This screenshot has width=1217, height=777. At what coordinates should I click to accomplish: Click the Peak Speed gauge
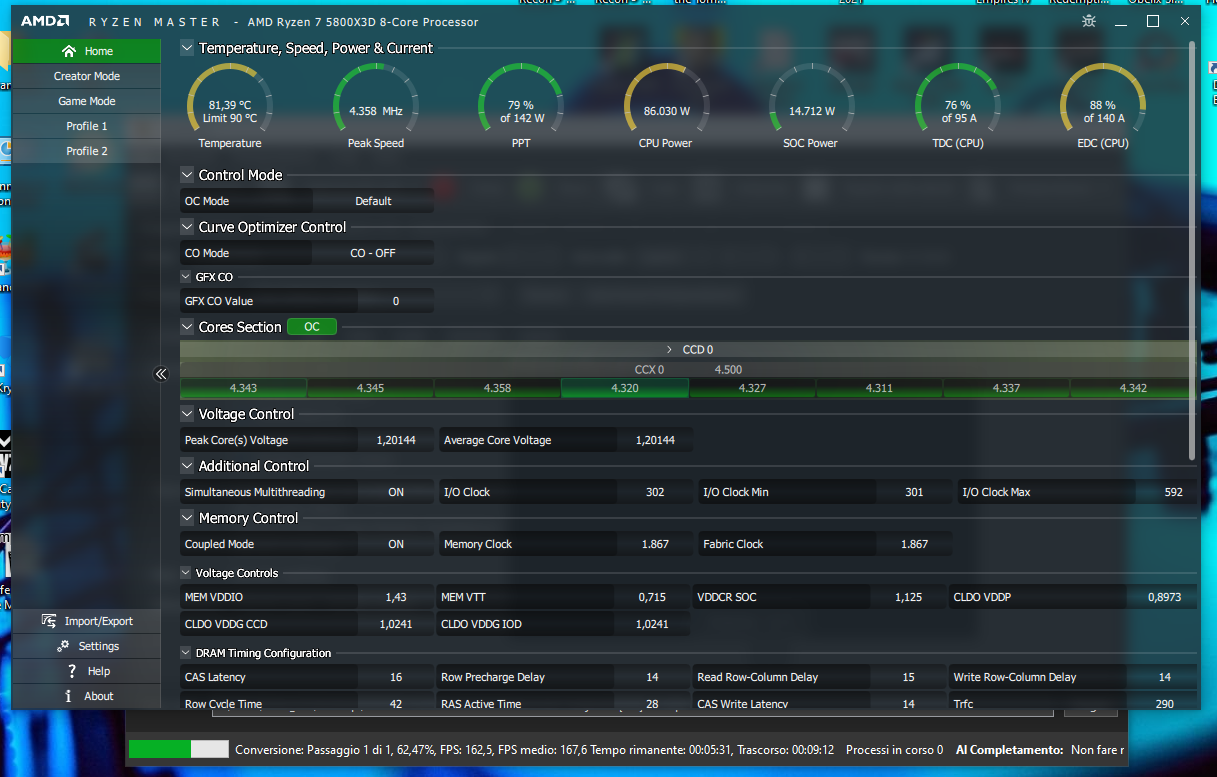point(376,106)
